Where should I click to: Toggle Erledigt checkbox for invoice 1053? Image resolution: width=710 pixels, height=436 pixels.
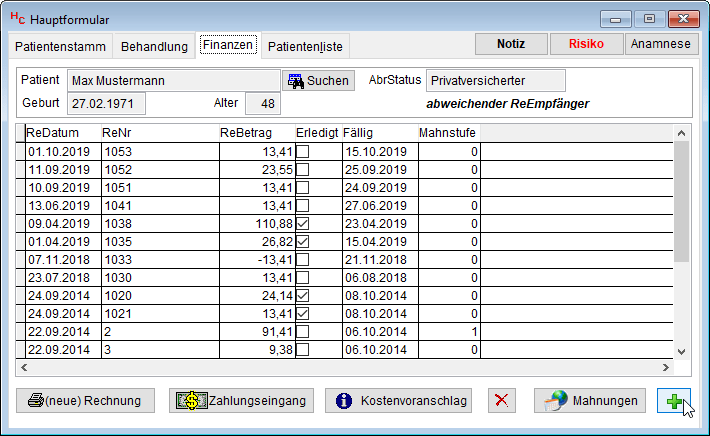pyautogui.click(x=303, y=152)
